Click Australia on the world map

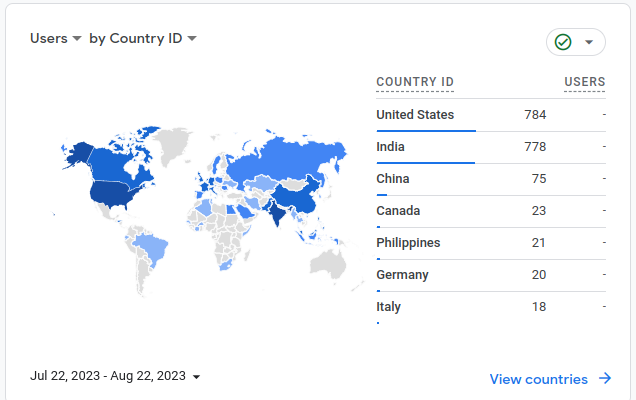click(328, 263)
